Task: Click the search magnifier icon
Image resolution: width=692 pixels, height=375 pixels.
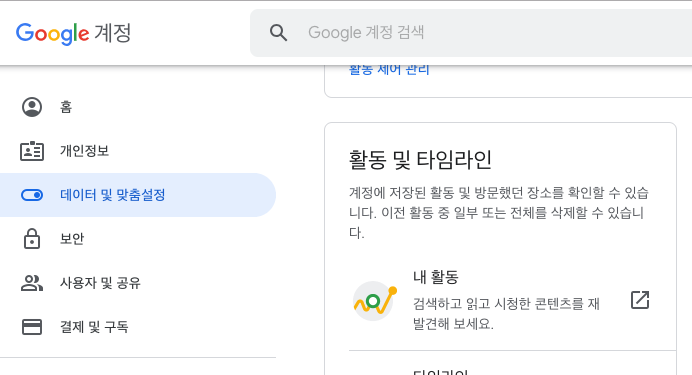Action: (278, 33)
